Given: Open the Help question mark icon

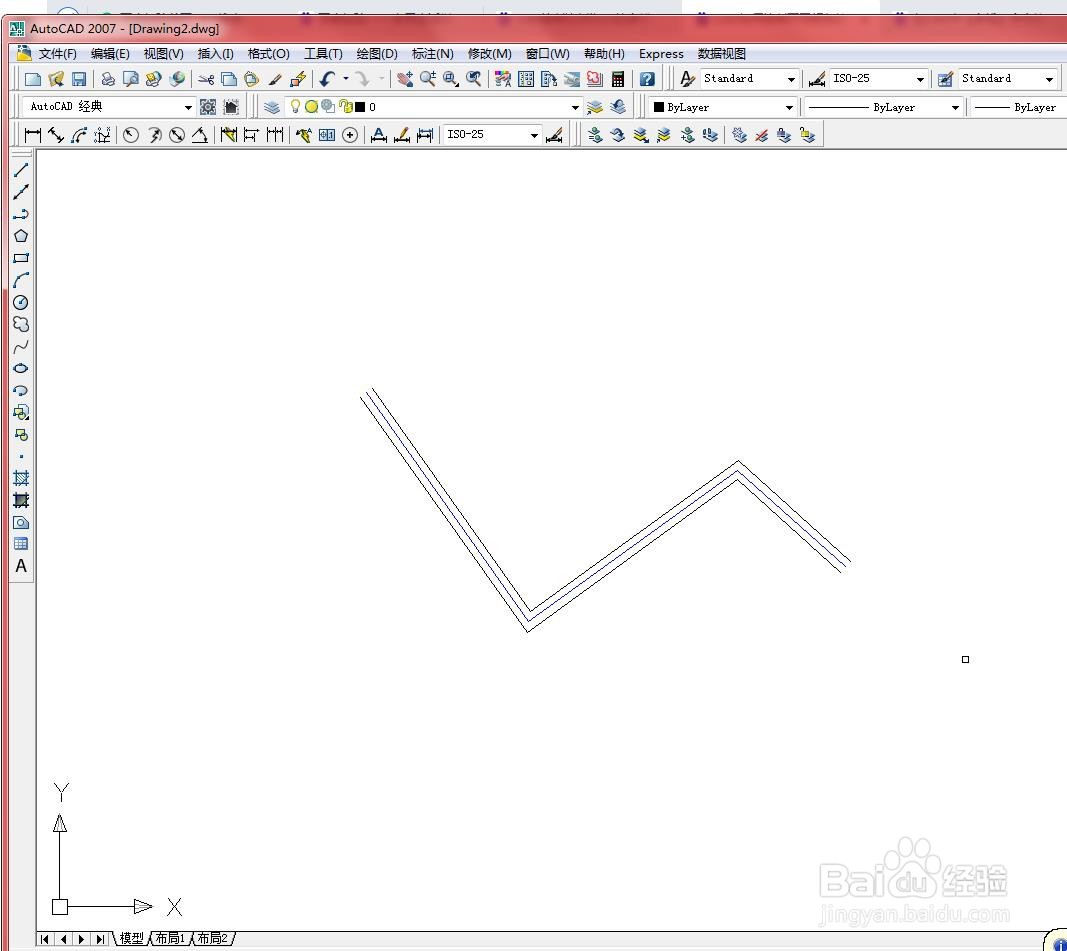Looking at the screenshot, I should click(647, 79).
